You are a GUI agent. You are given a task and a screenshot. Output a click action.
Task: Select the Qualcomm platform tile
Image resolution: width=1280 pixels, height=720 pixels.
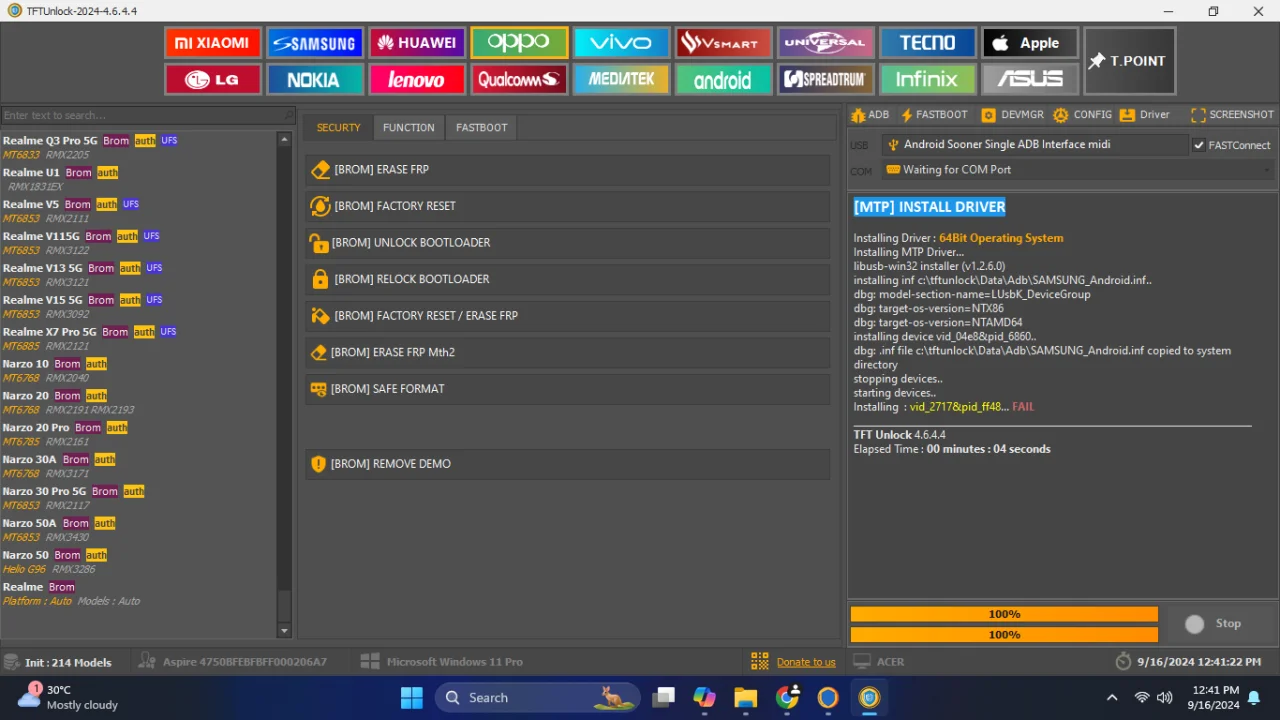pos(519,79)
